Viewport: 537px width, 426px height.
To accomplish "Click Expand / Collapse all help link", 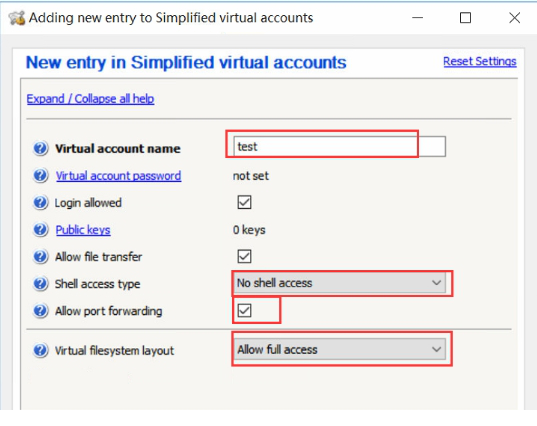I will [90, 99].
